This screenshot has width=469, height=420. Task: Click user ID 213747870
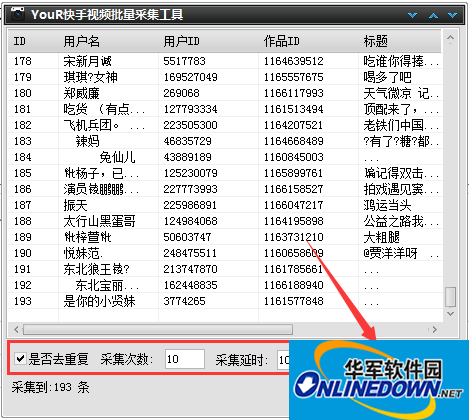coord(190,269)
